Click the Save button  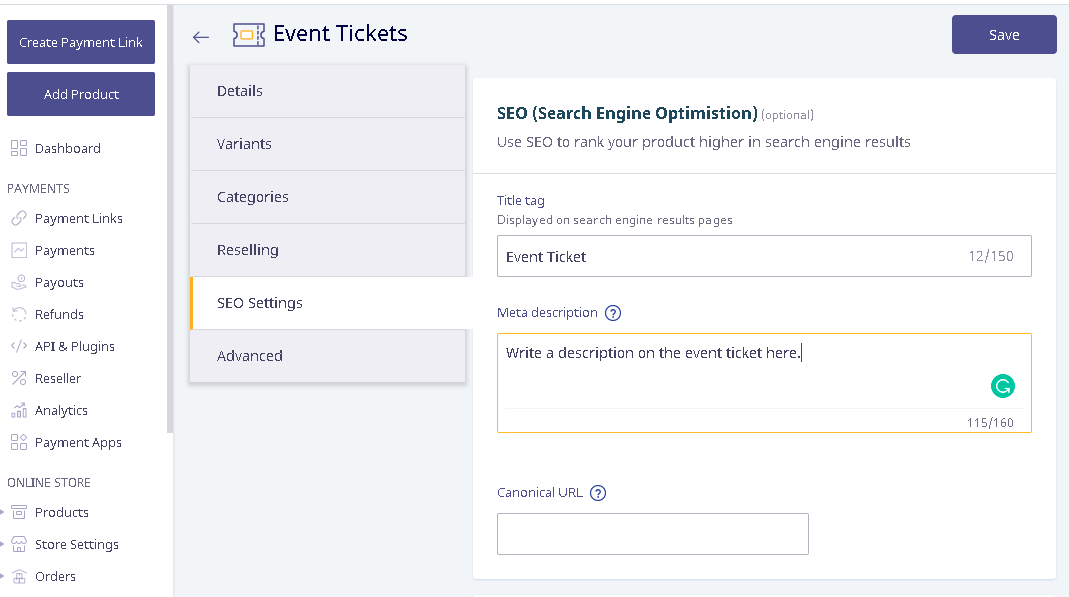(1004, 35)
